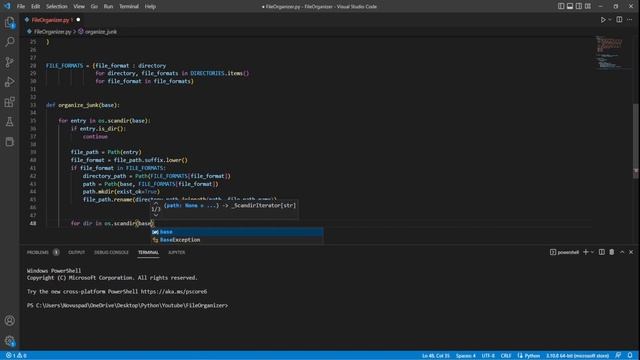Kill terminal with trash icon

pos(611,252)
